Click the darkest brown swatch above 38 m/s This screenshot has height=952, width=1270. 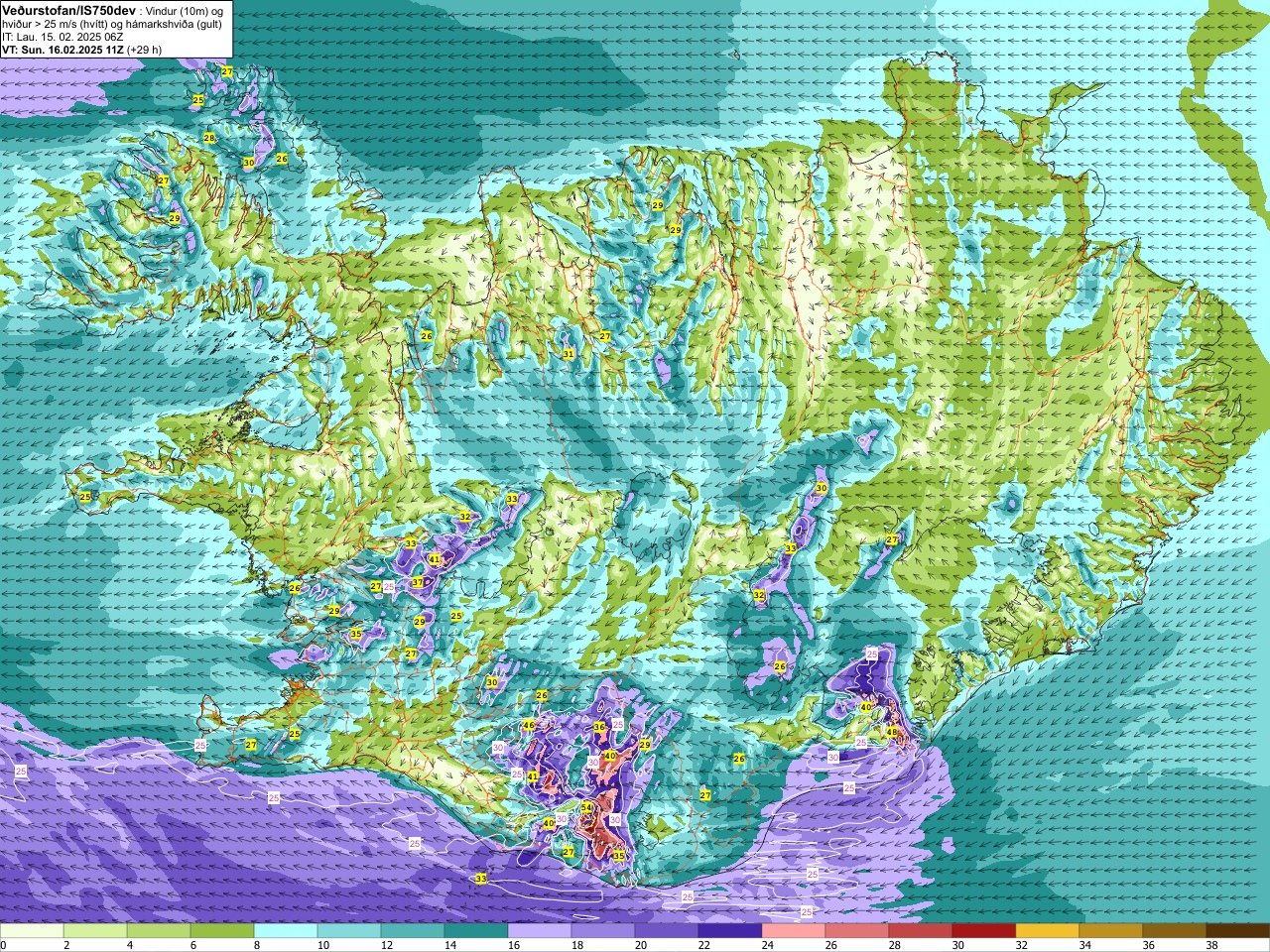click(x=1238, y=931)
